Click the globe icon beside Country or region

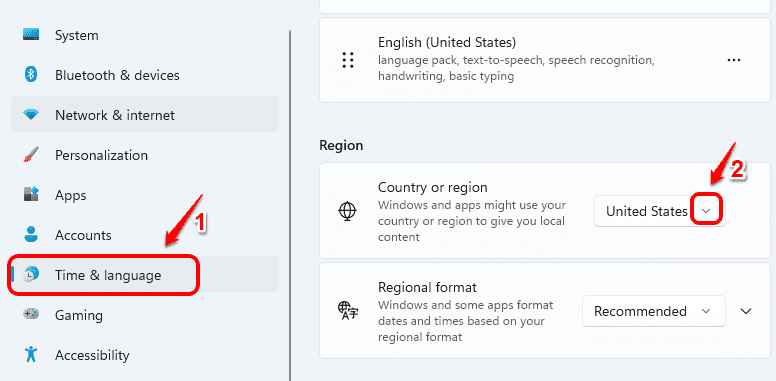pos(347,211)
